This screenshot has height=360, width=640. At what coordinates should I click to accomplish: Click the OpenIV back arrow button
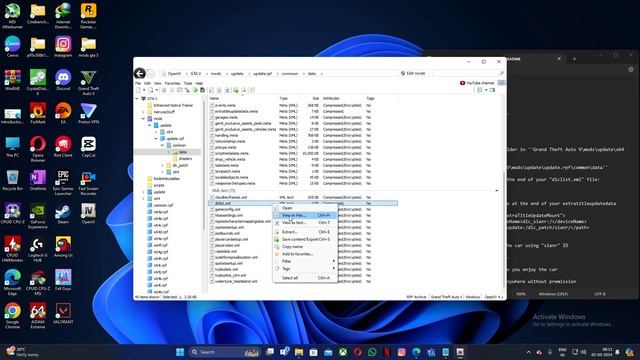pos(140,73)
